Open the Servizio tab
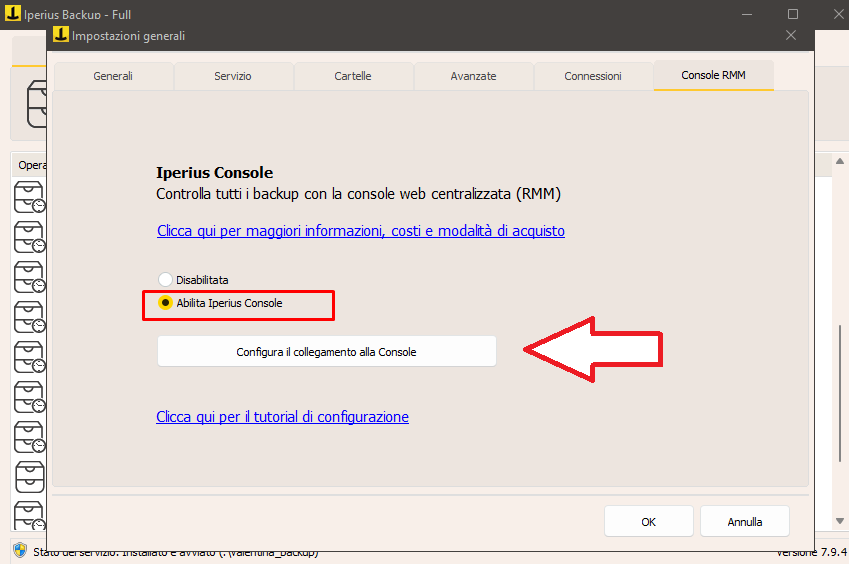The height and width of the screenshot is (565, 849). (233, 76)
